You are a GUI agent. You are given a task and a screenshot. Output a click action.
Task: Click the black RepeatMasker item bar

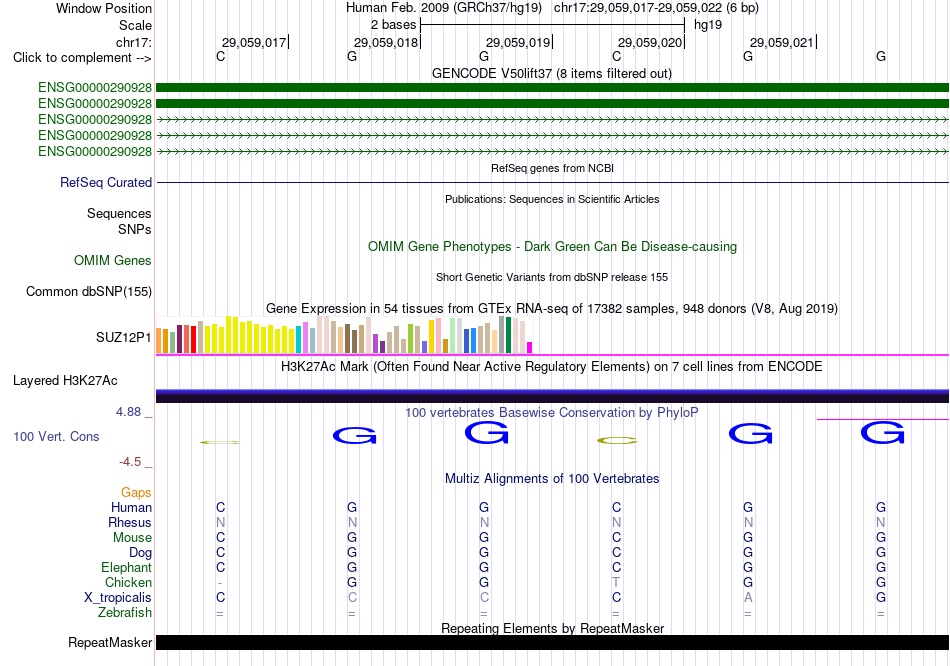pyautogui.click(x=552, y=642)
